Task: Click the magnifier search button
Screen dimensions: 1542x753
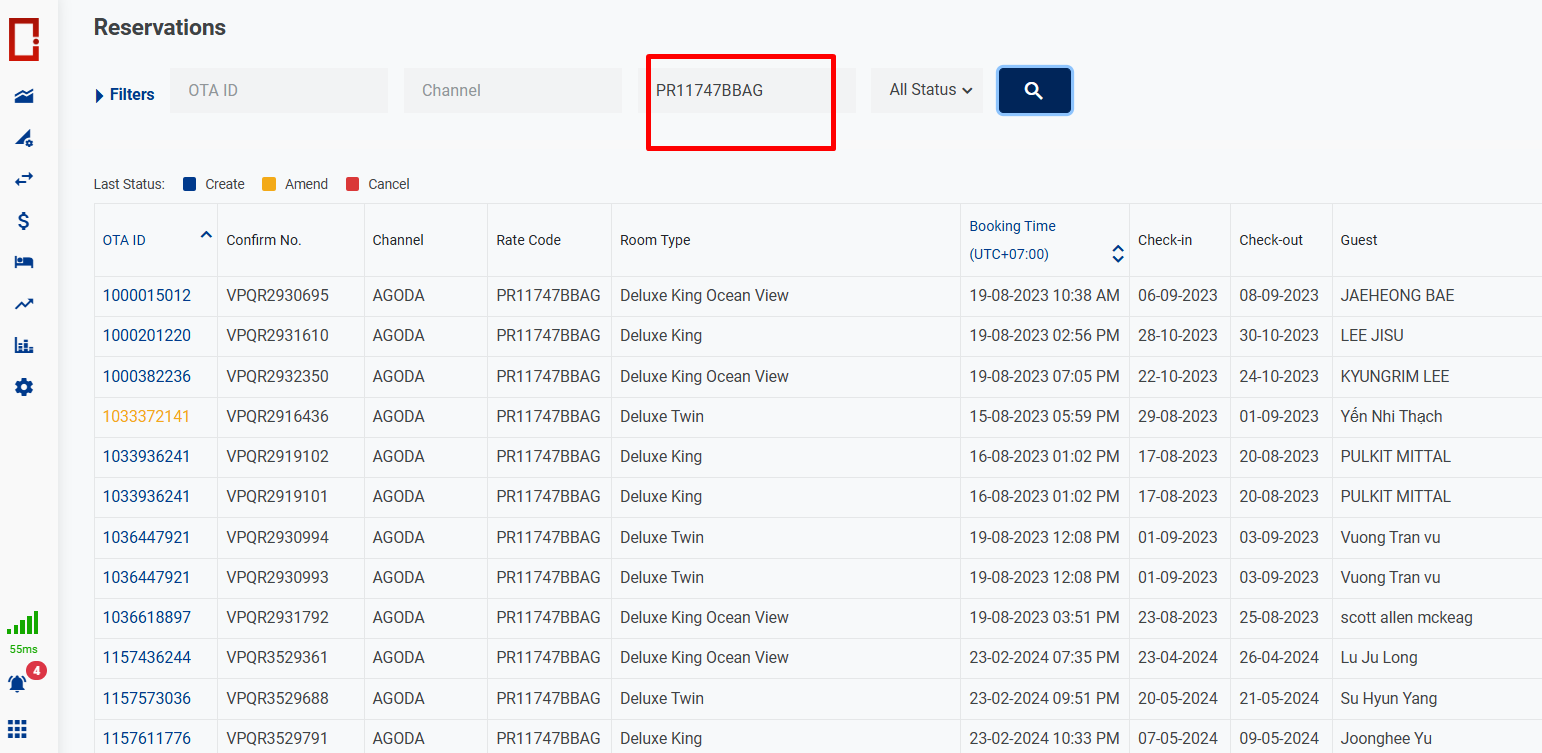Action: tap(1034, 91)
